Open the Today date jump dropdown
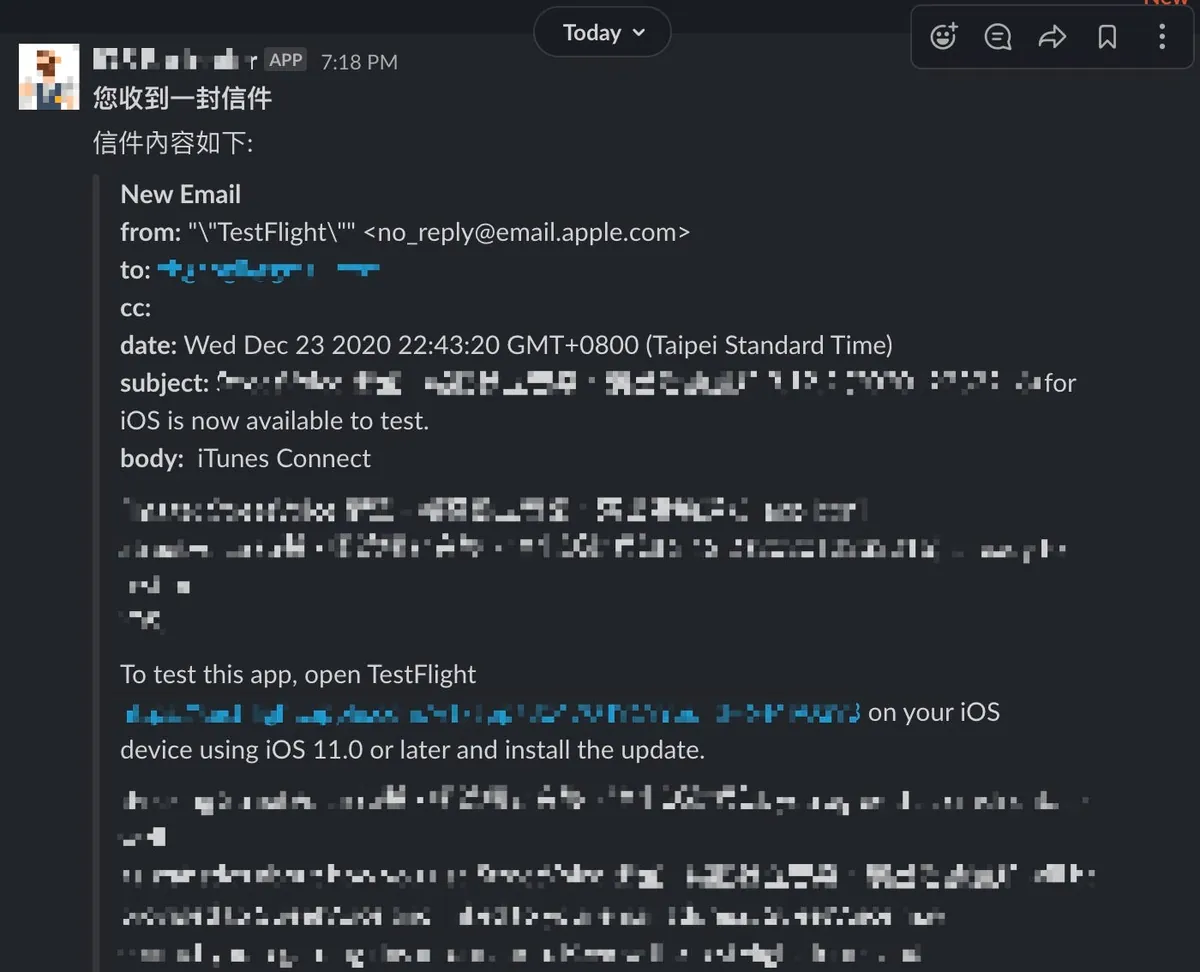Viewport: 1200px width, 972px height. 603,33
